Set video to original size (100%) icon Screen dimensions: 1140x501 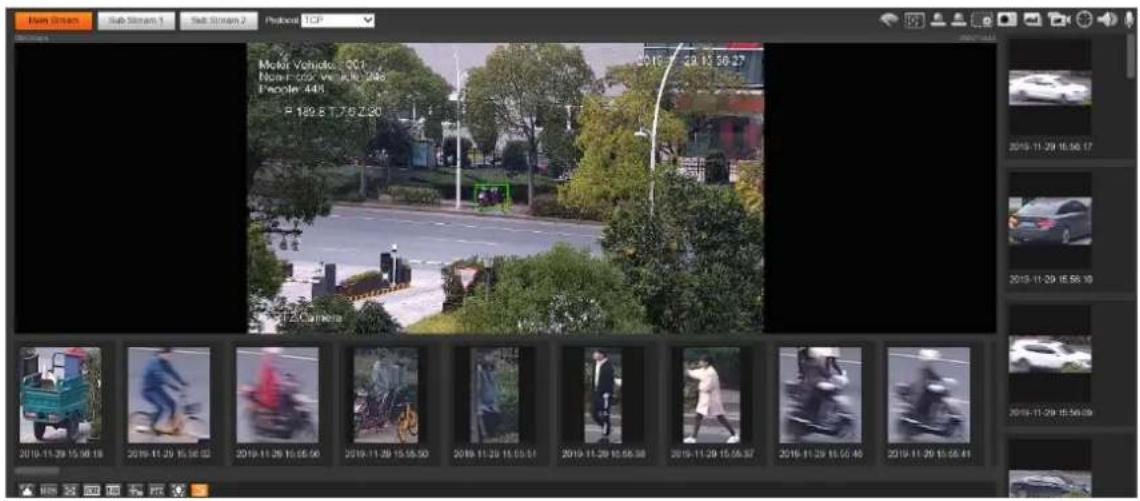pyautogui.click(x=49, y=490)
